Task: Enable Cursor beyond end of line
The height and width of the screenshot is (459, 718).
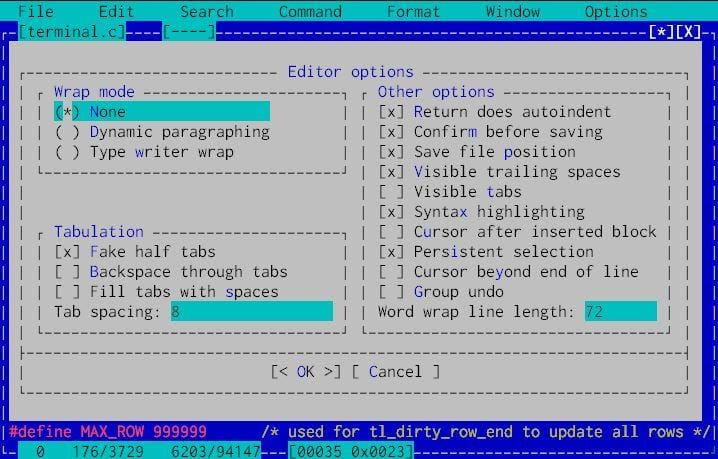Action: 508,272
